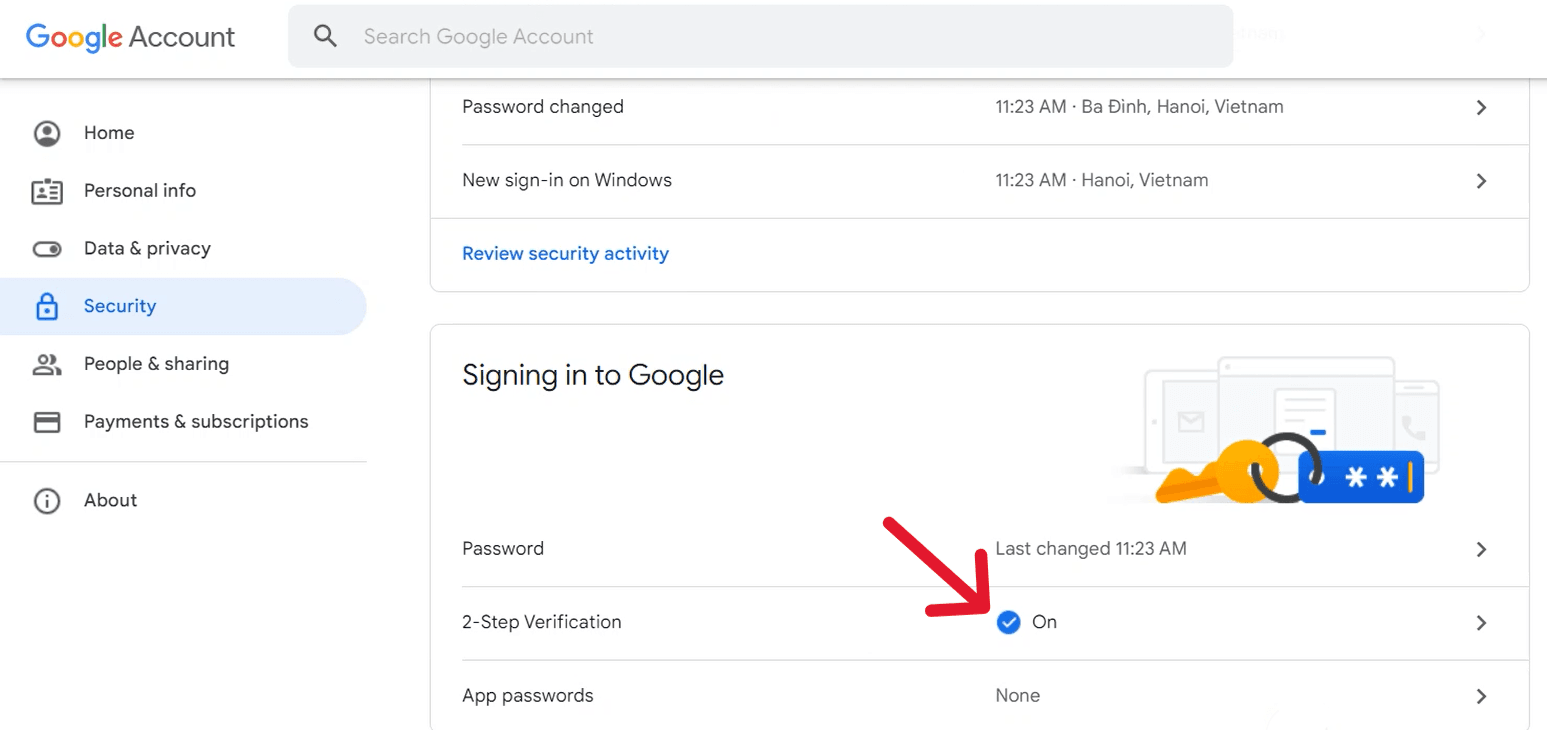Select the Home icon in the sidebar

47,133
